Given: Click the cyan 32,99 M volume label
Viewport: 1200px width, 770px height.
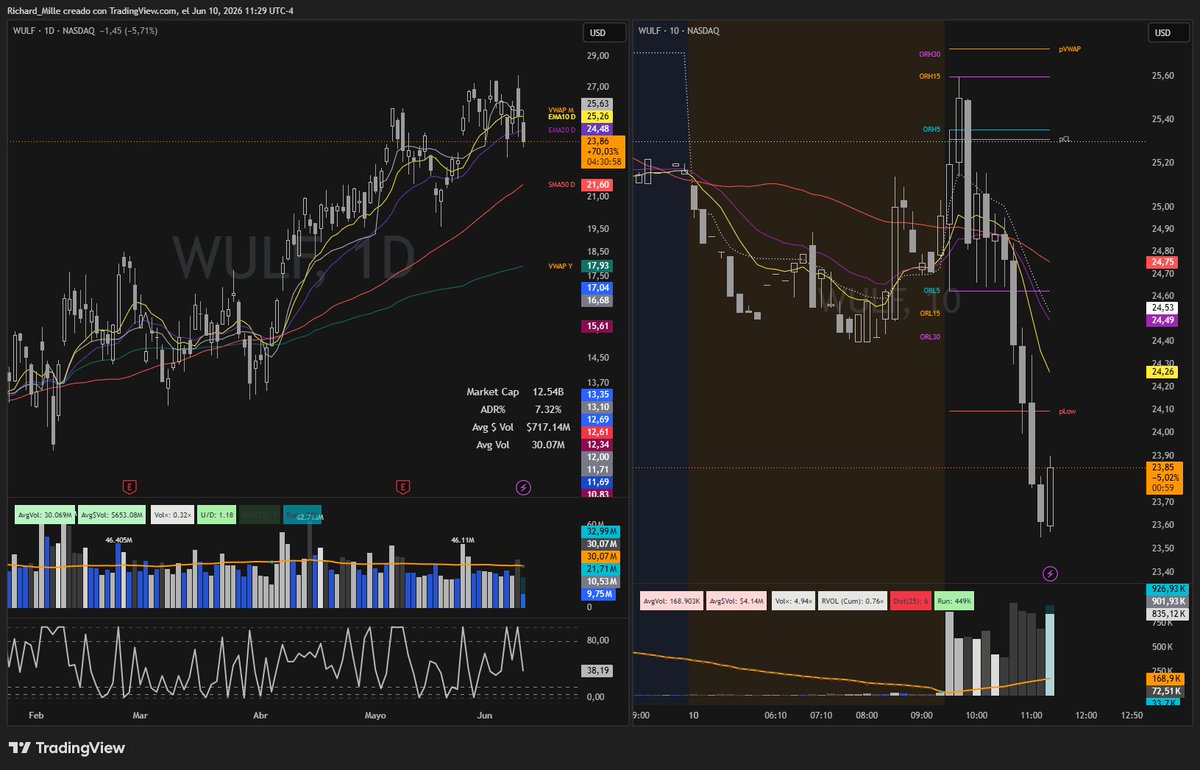Looking at the screenshot, I should 600,531.
